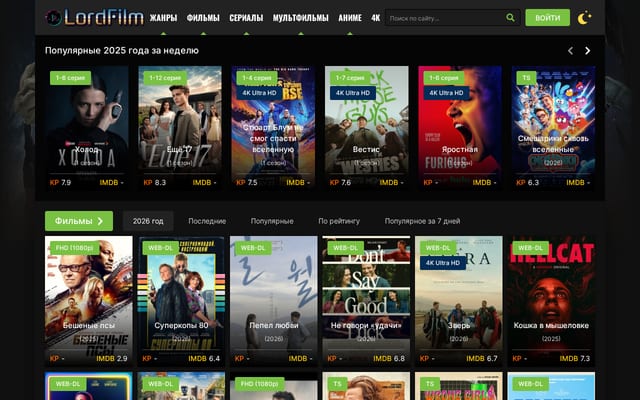Click the 1-6 серия badge on Холод
The image size is (640, 400).
pos(70,78)
